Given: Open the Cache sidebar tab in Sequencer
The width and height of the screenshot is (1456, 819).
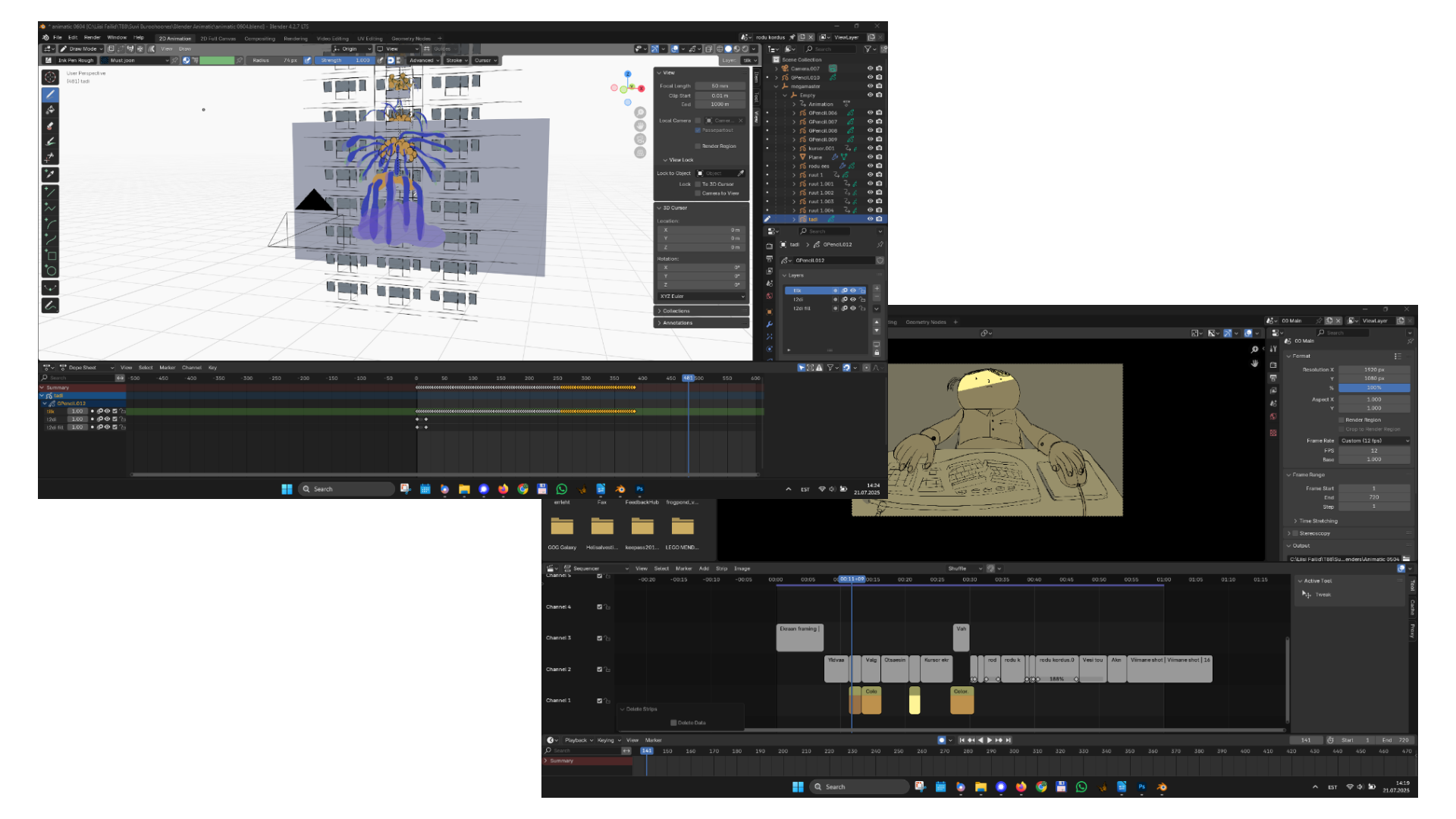Looking at the screenshot, I should point(1412,608).
